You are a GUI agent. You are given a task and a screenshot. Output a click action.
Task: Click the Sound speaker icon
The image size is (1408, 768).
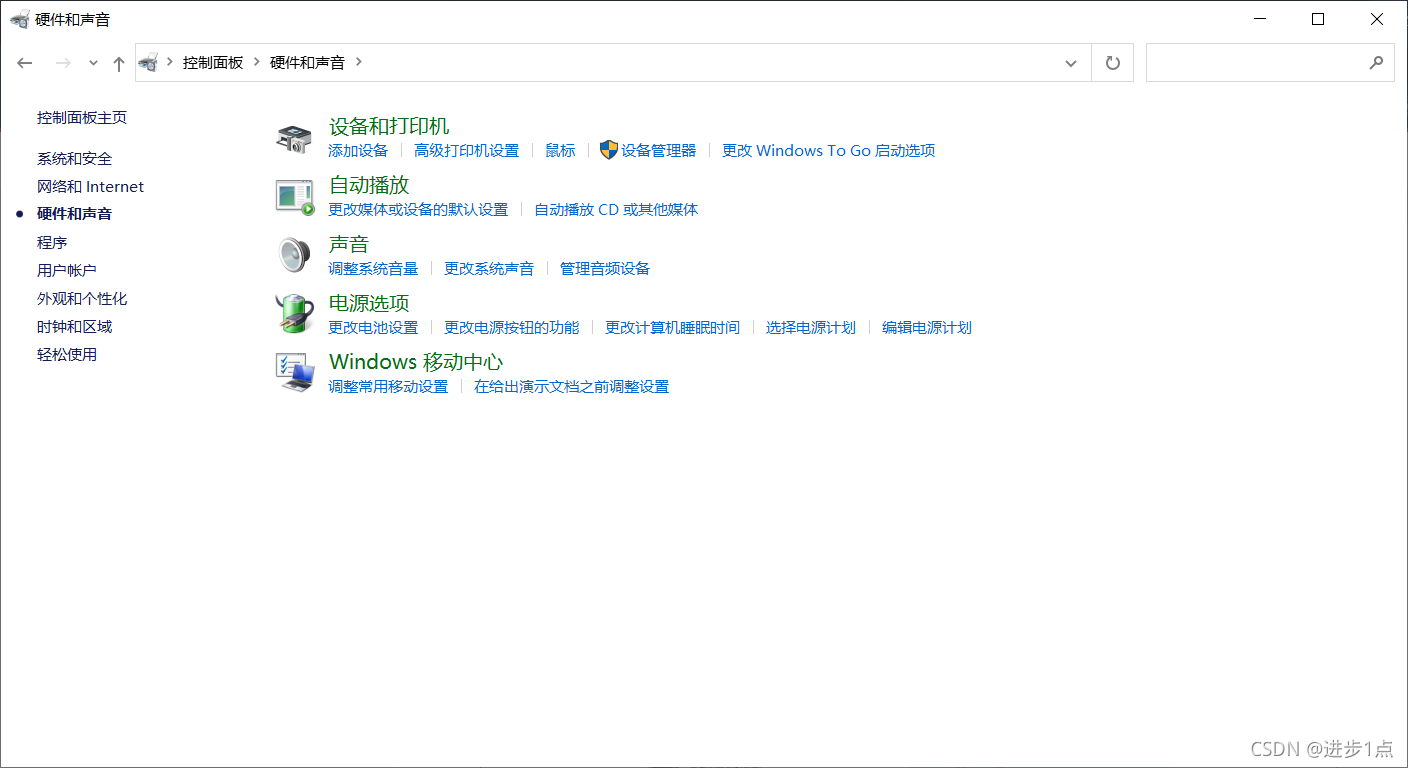pos(295,255)
